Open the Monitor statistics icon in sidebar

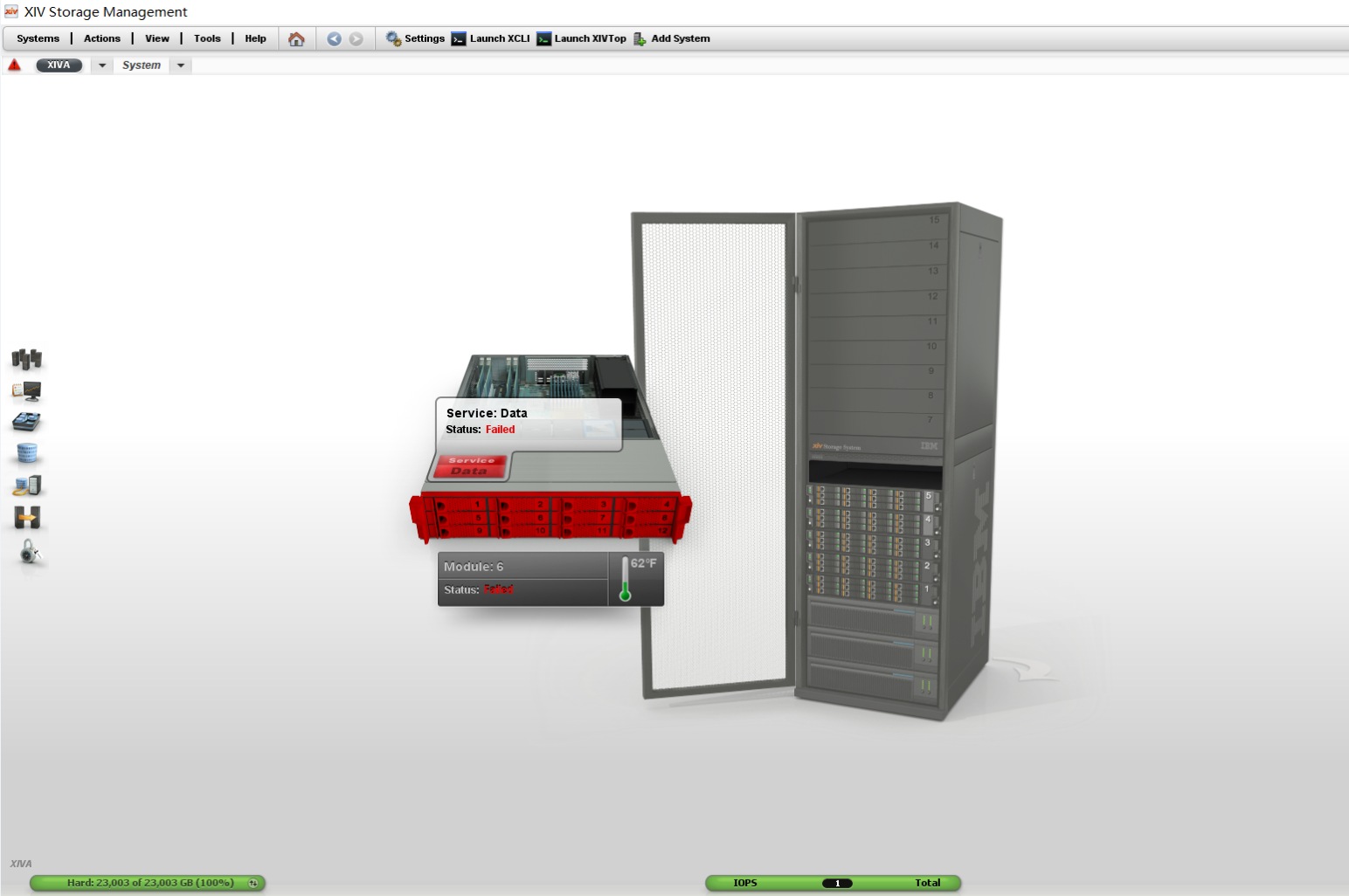click(x=26, y=391)
